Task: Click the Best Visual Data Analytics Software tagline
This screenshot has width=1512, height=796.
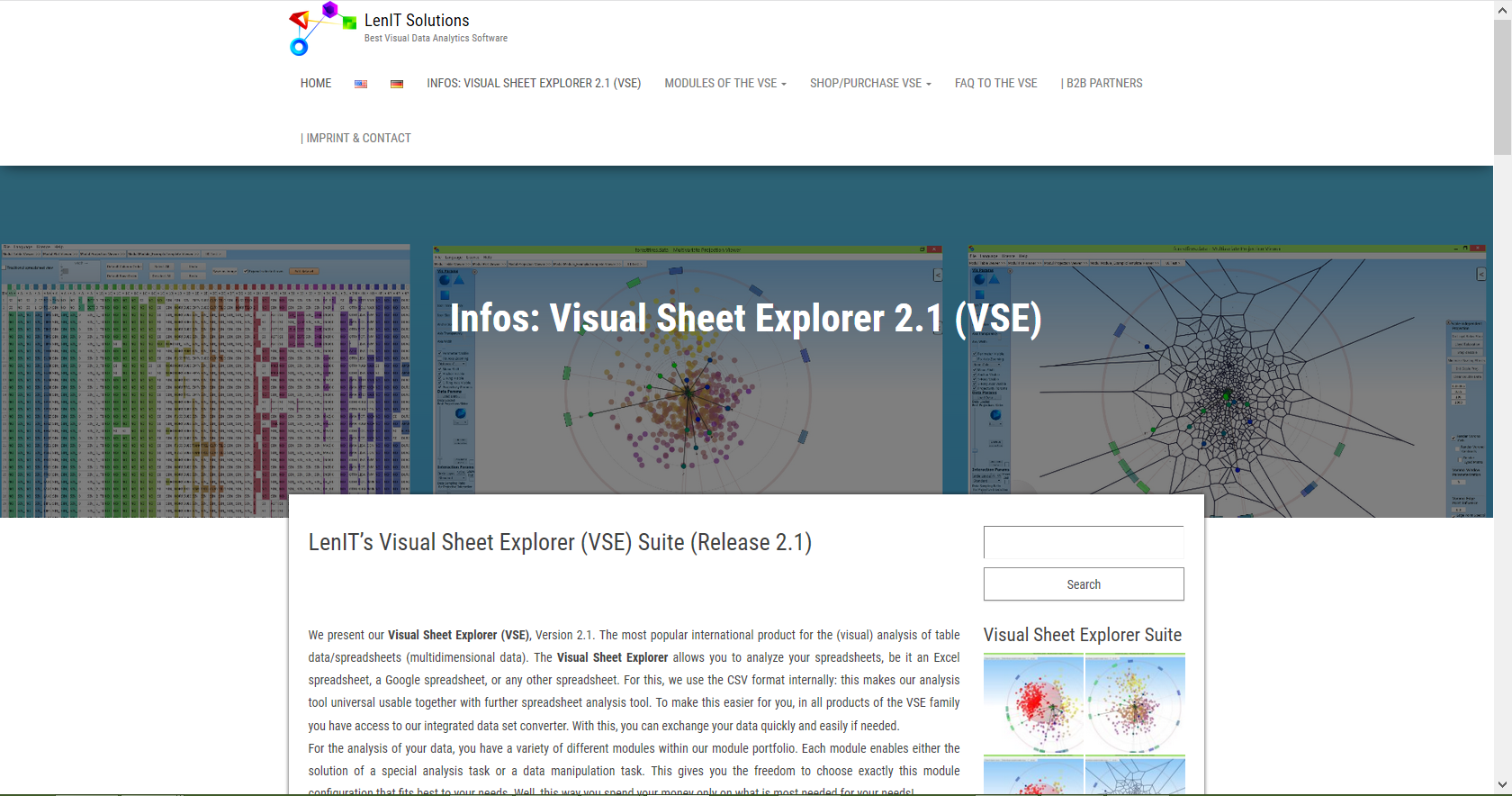Action: pyautogui.click(x=436, y=39)
